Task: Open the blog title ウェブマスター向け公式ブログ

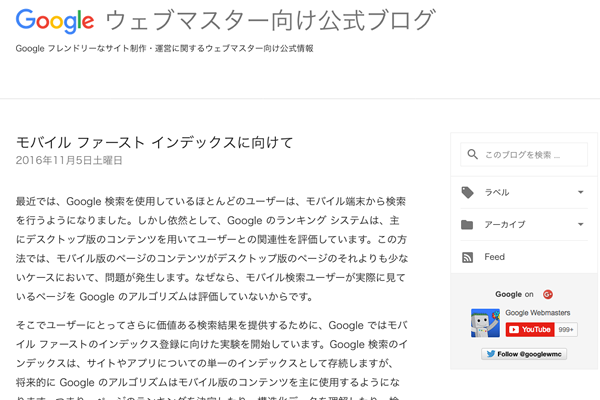Action: [x=270, y=20]
